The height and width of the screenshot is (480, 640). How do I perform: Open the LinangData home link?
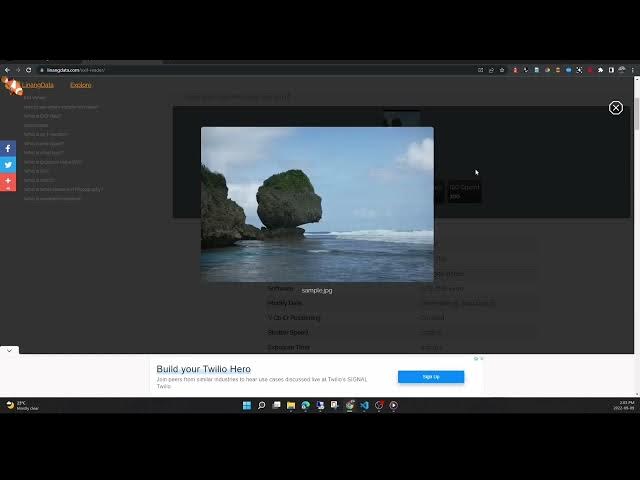[x=38, y=85]
